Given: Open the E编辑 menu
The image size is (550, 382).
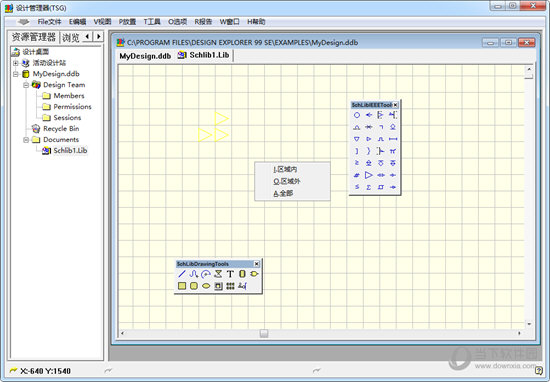Looking at the screenshot, I should pos(78,22).
